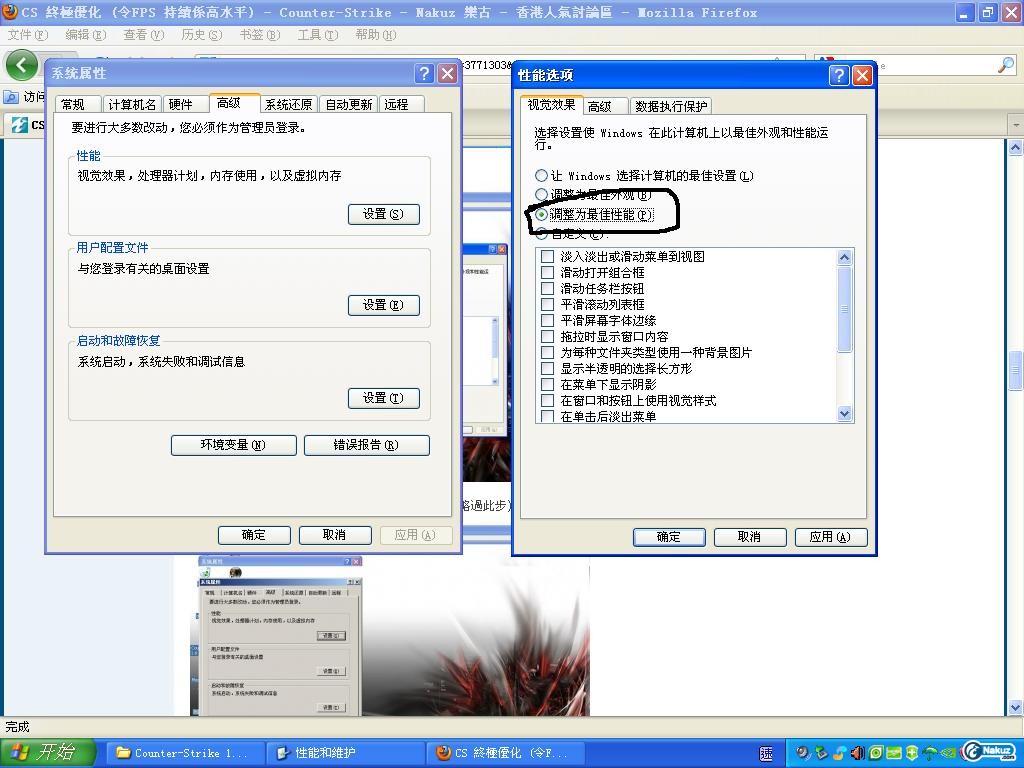Enable 为每种文件夹类型使用一种背景图片 checkbox
1024x768 pixels.
pyautogui.click(x=547, y=353)
